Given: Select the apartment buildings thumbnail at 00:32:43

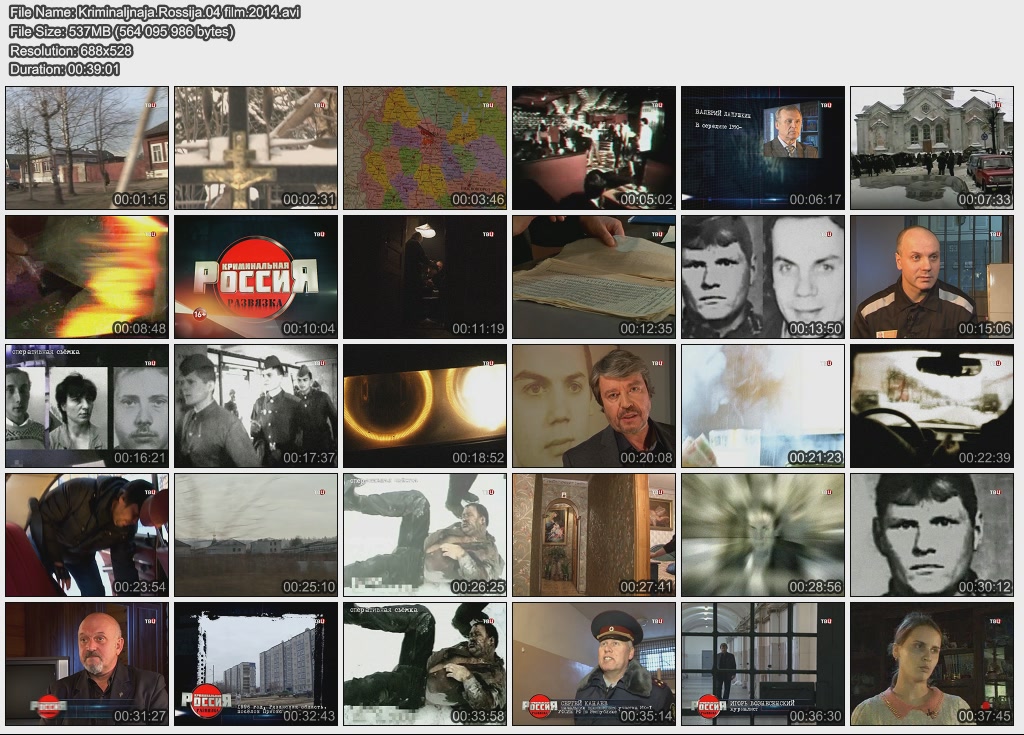Looking at the screenshot, I should pyautogui.click(x=256, y=663).
